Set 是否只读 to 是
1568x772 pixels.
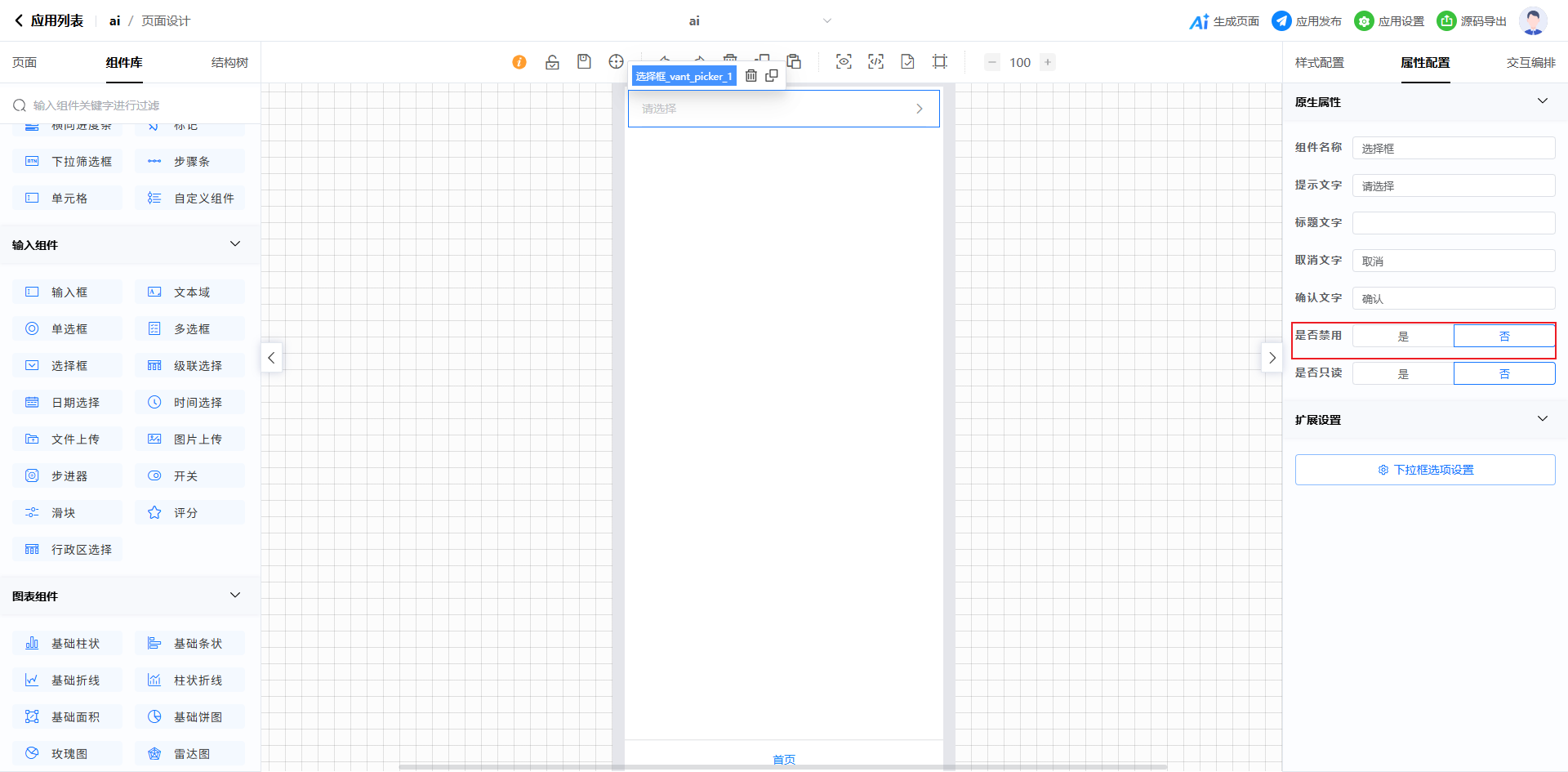coord(1403,374)
